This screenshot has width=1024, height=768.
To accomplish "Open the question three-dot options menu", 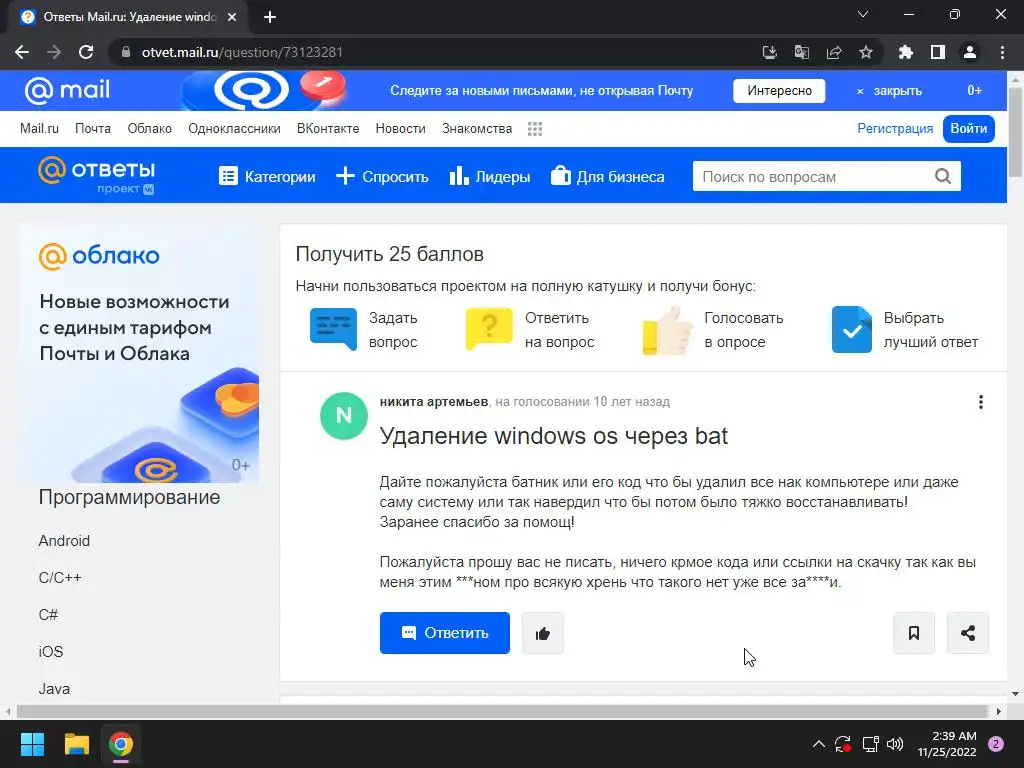I will pyautogui.click(x=980, y=402).
